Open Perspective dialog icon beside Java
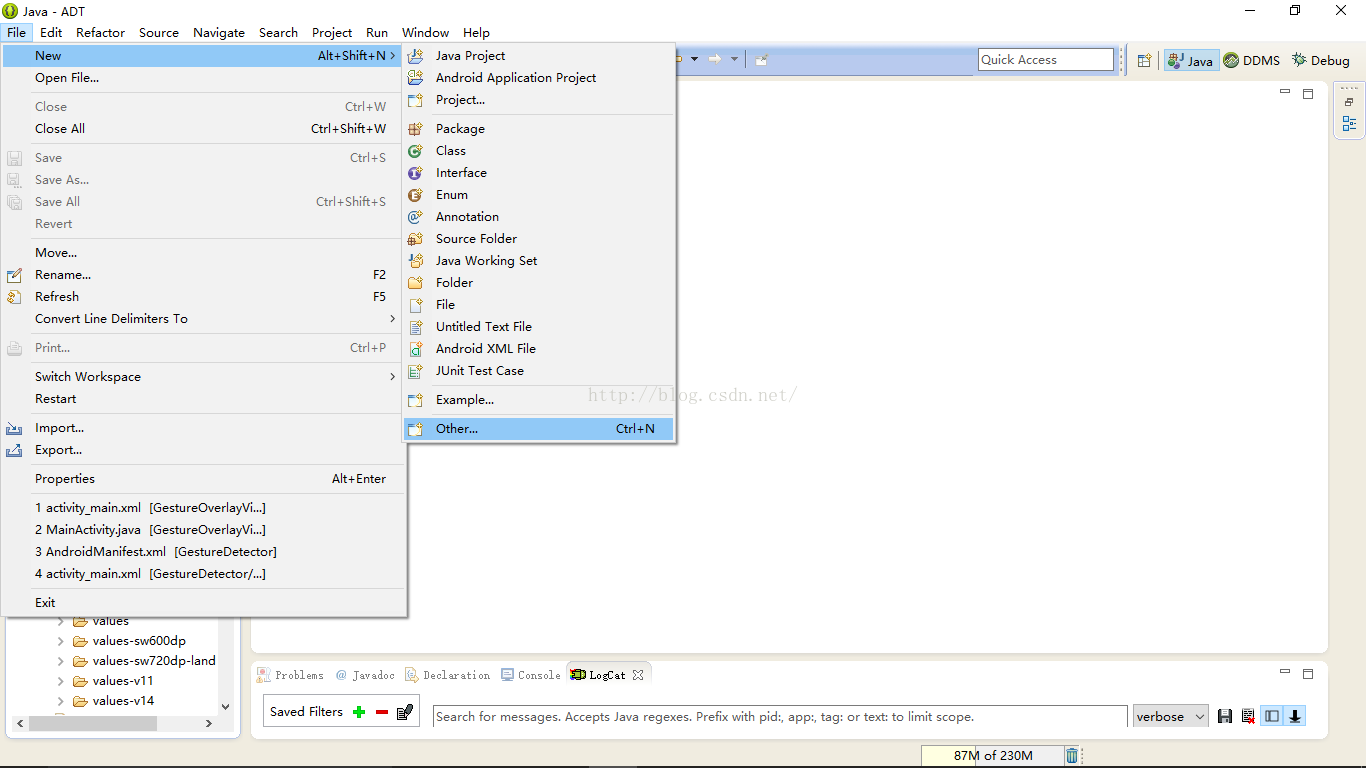1366x768 pixels. tap(1144, 60)
